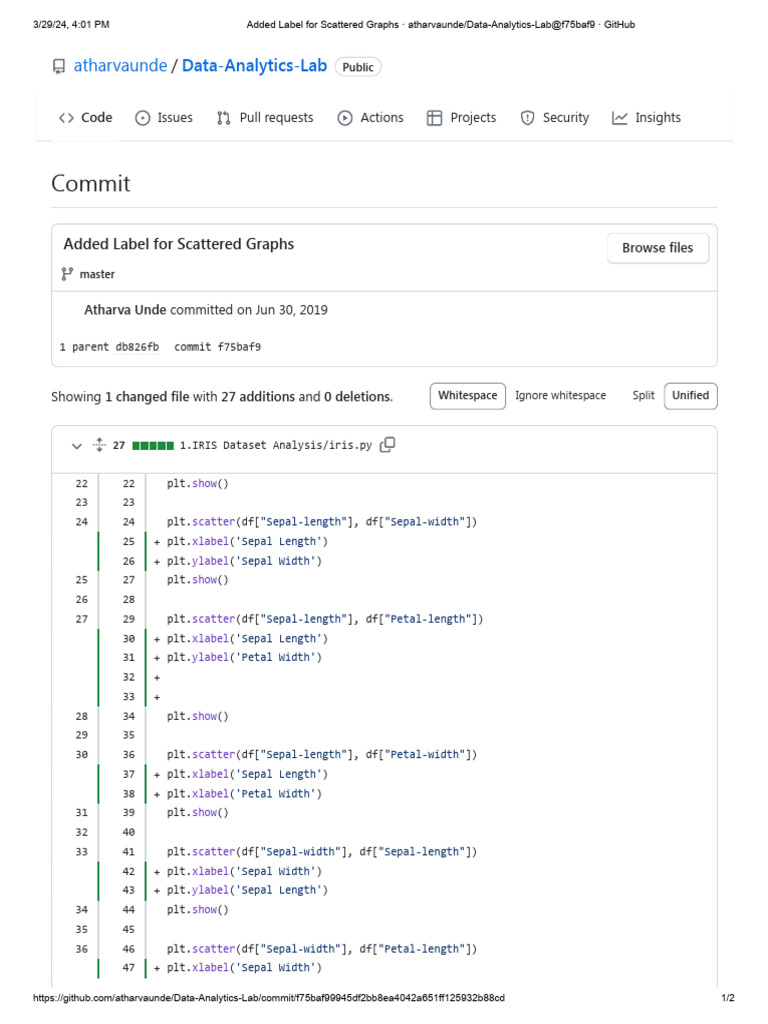
Task: Click the master branch icon
Action: click(67, 274)
